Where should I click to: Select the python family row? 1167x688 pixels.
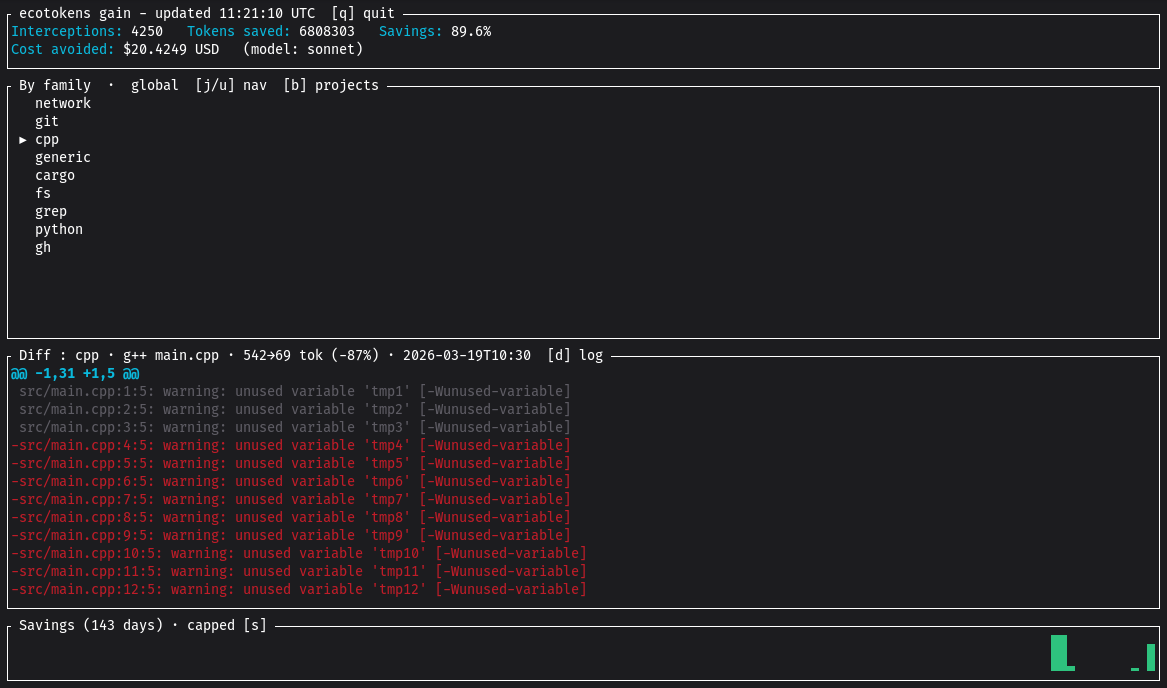[59, 229]
